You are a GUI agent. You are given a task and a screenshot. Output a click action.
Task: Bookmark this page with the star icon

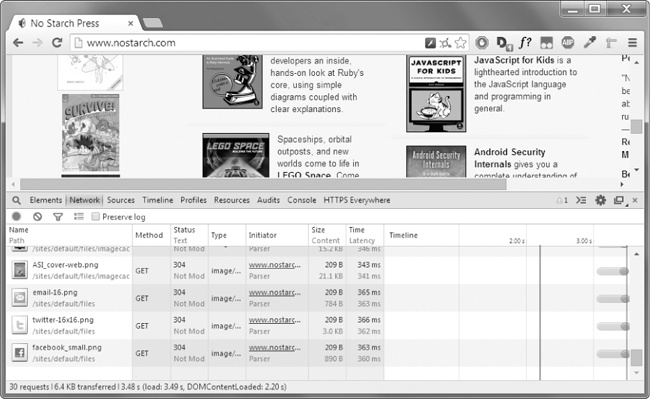[x=460, y=43]
